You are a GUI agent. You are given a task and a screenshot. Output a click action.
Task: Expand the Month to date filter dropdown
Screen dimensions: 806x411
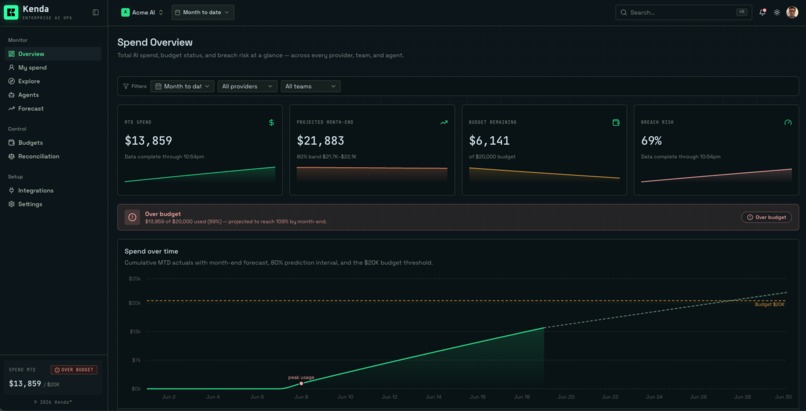click(182, 86)
